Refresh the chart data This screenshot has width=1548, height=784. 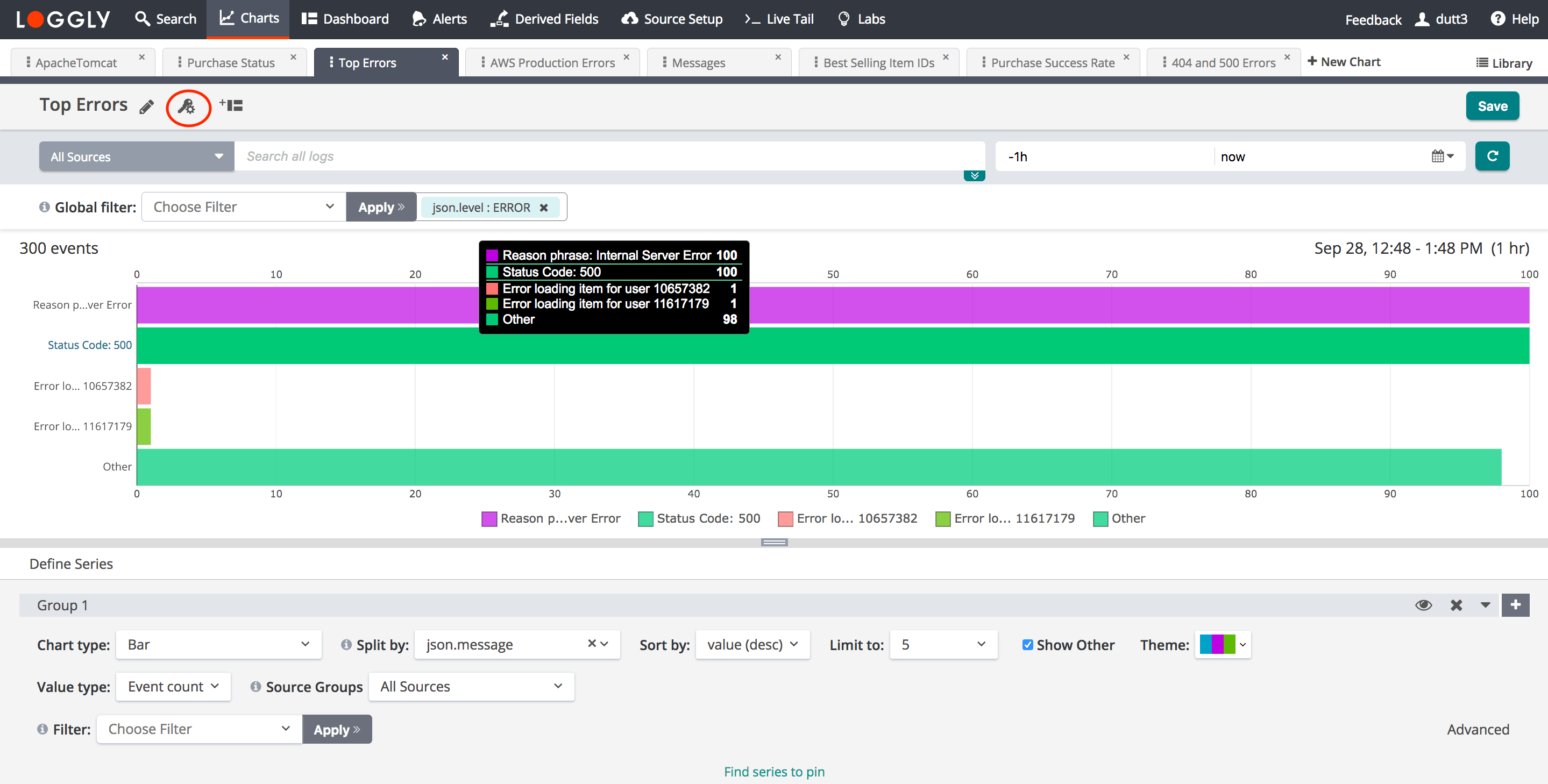pos(1493,156)
